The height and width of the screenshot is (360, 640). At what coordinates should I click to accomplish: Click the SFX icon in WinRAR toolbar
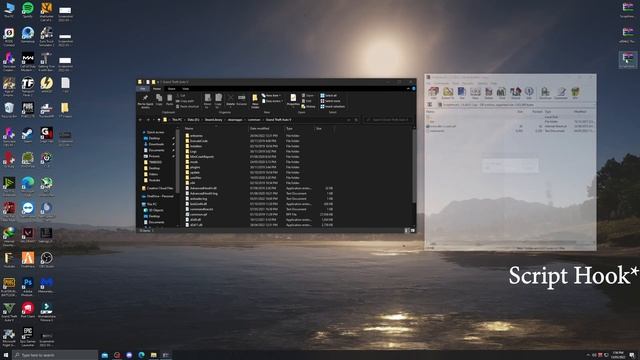tap(575, 93)
